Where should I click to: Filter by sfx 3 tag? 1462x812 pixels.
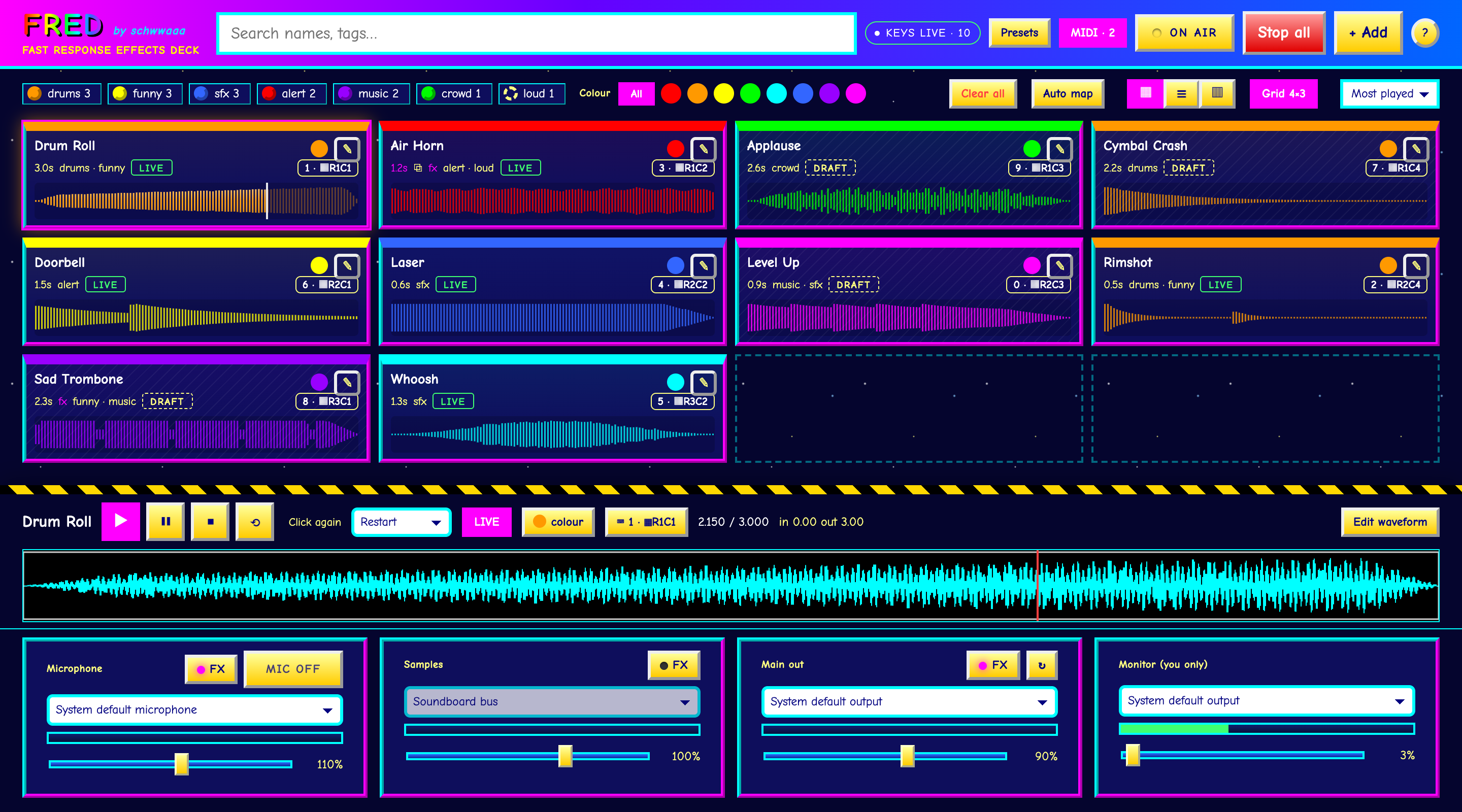pos(220,93)
